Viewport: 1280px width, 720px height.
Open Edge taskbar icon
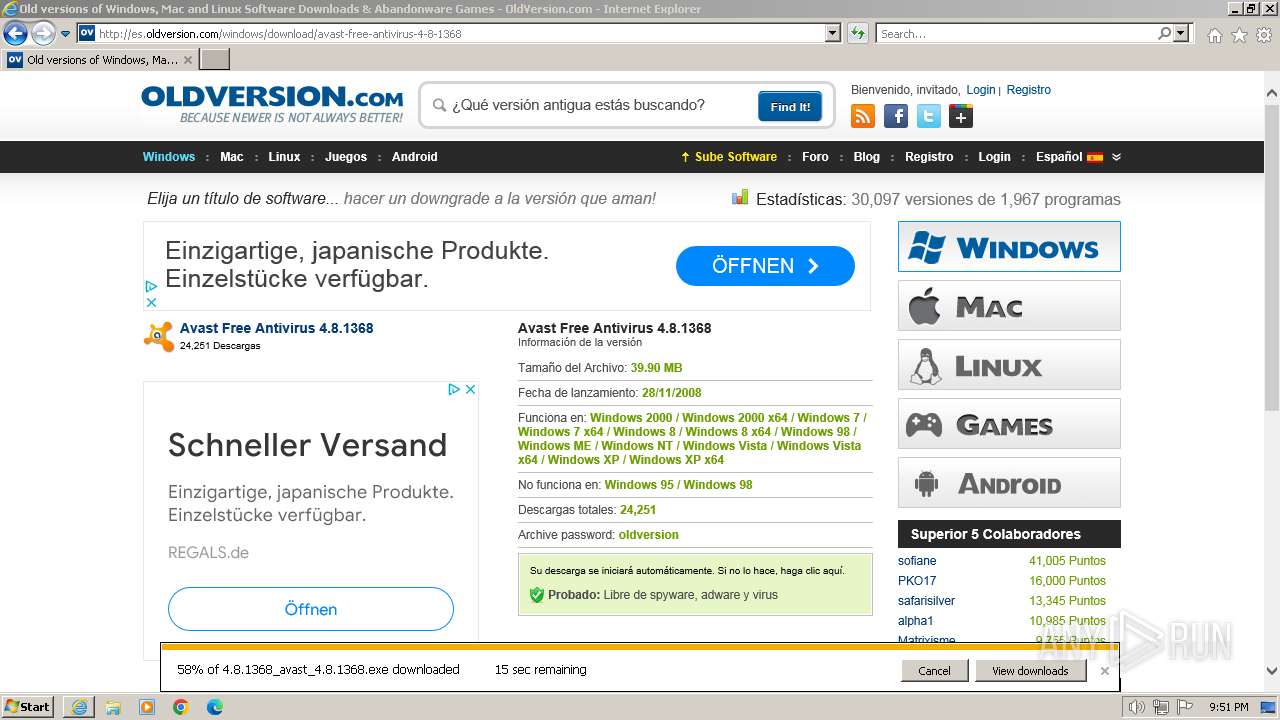[215, 707]
